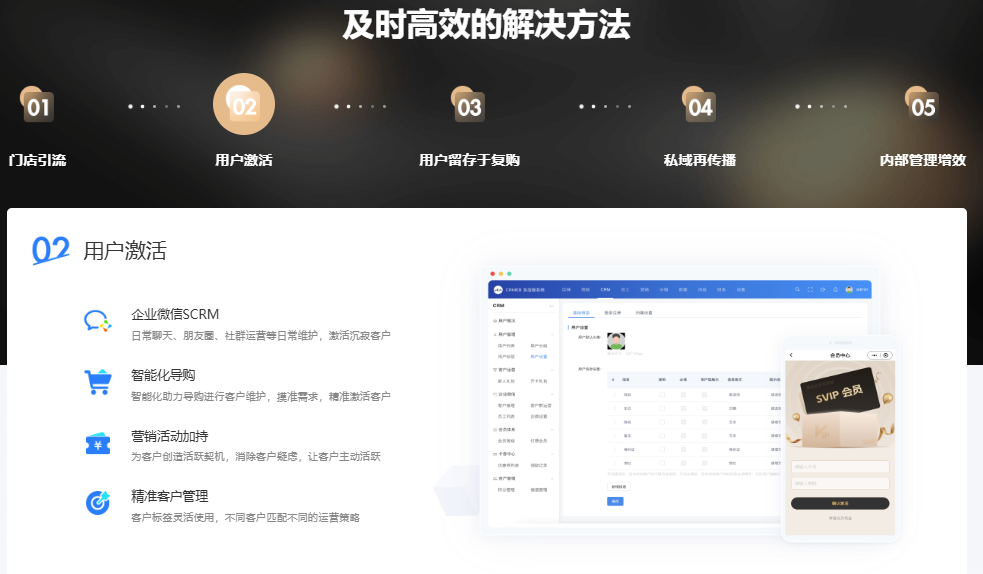This screenshot has height=574, width=983.
Task: Click the 企业微信SCRM chat bubble icon
Action: click(97, 321)
